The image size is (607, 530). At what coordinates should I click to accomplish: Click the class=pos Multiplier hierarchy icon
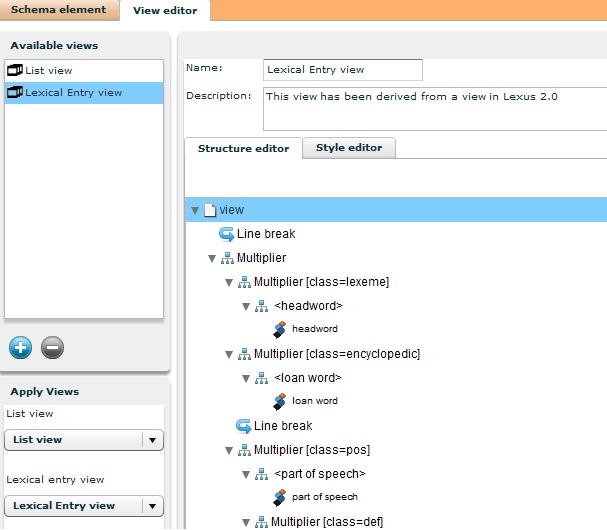point(244,450)
